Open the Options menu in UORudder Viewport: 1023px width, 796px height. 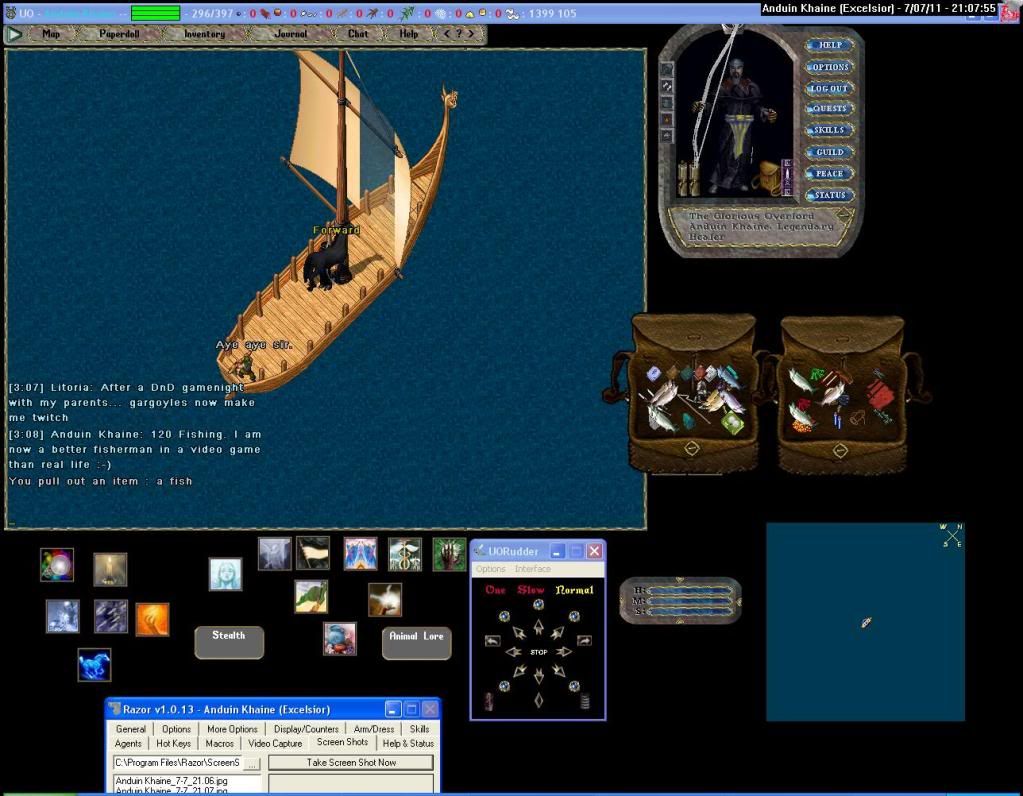click(491, 569)
